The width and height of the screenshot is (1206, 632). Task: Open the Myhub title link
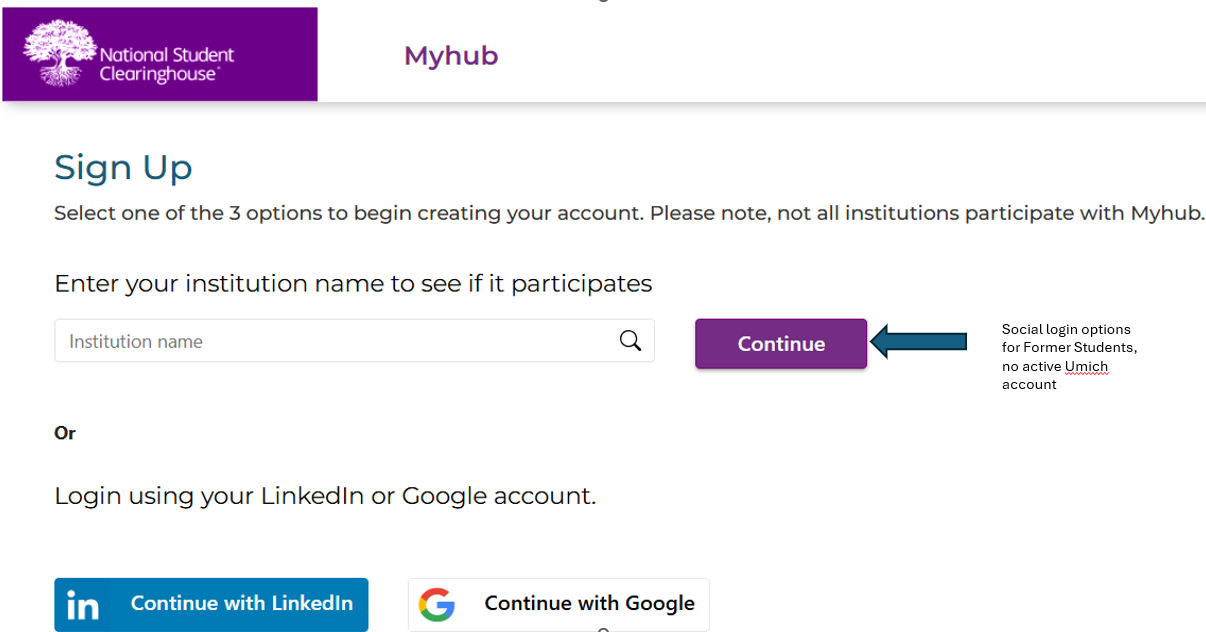pos(451,56)
